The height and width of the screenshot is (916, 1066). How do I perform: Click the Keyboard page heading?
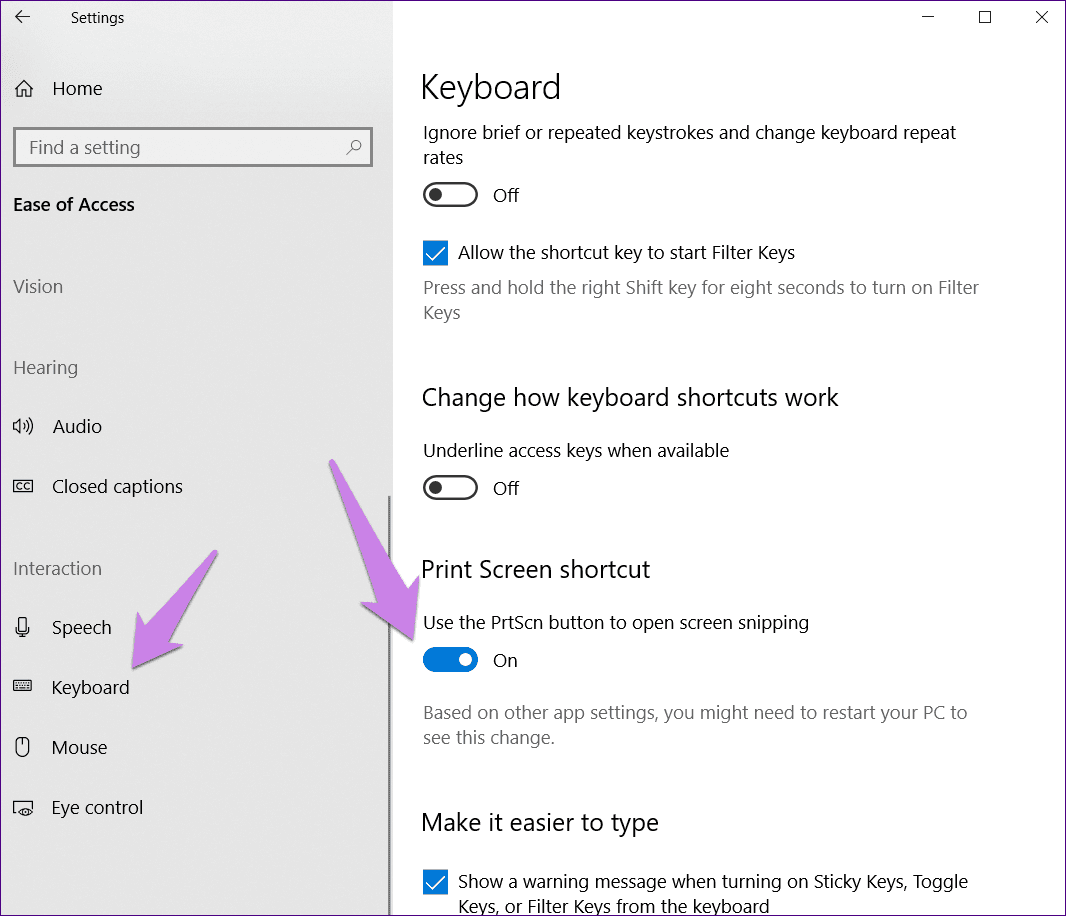(490, 88)
